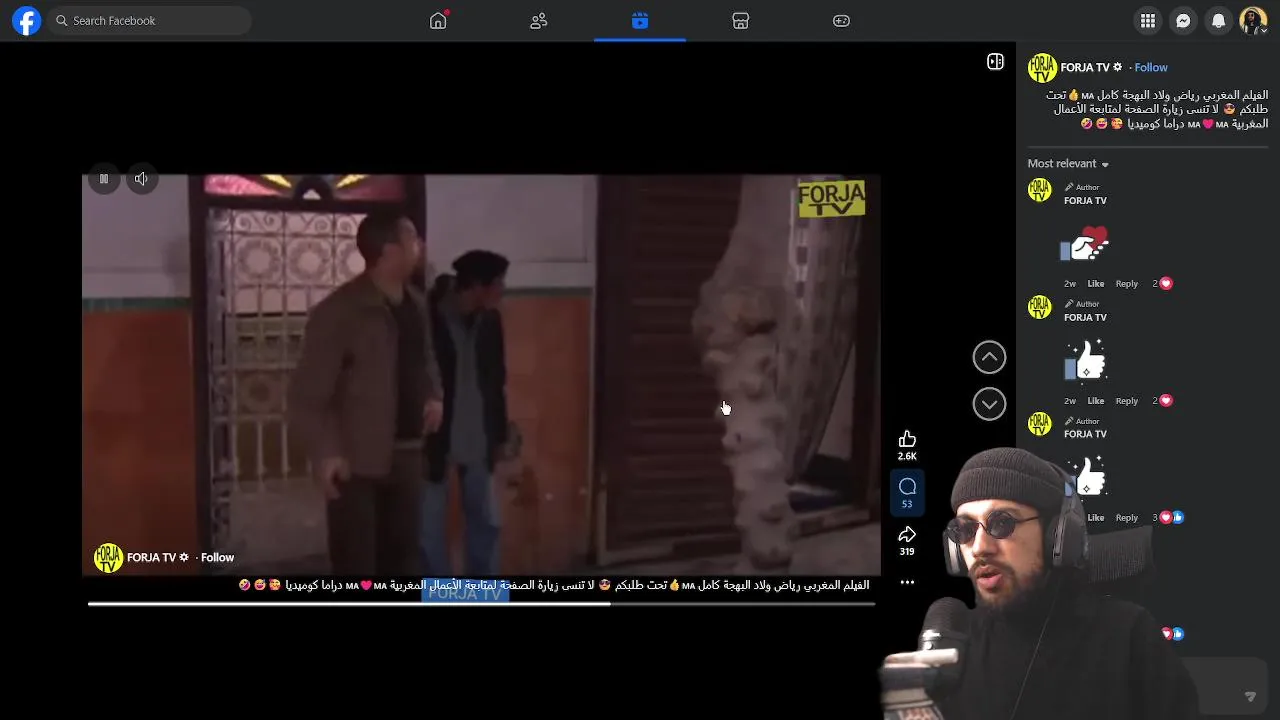This screenshot has height=720, width=1280.
Task: Click the Arabic video caption below reel
Action: [554, 585]
